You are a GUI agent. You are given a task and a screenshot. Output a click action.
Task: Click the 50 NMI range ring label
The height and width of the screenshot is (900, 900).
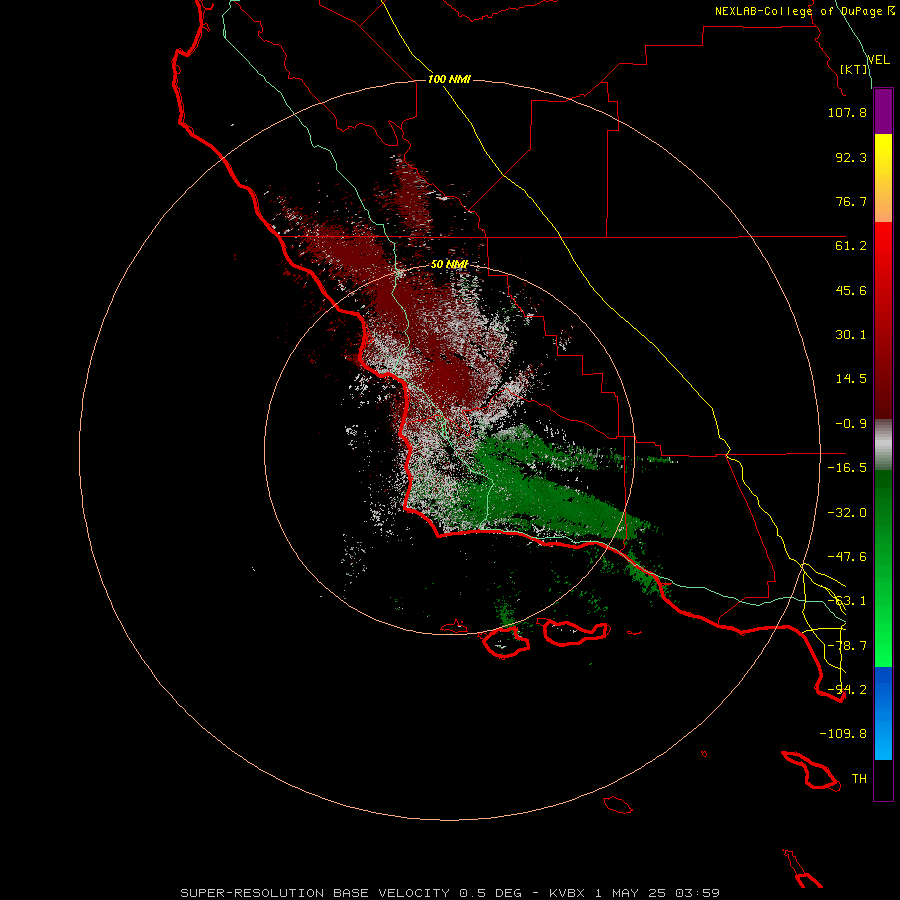(x=449, y=264)
